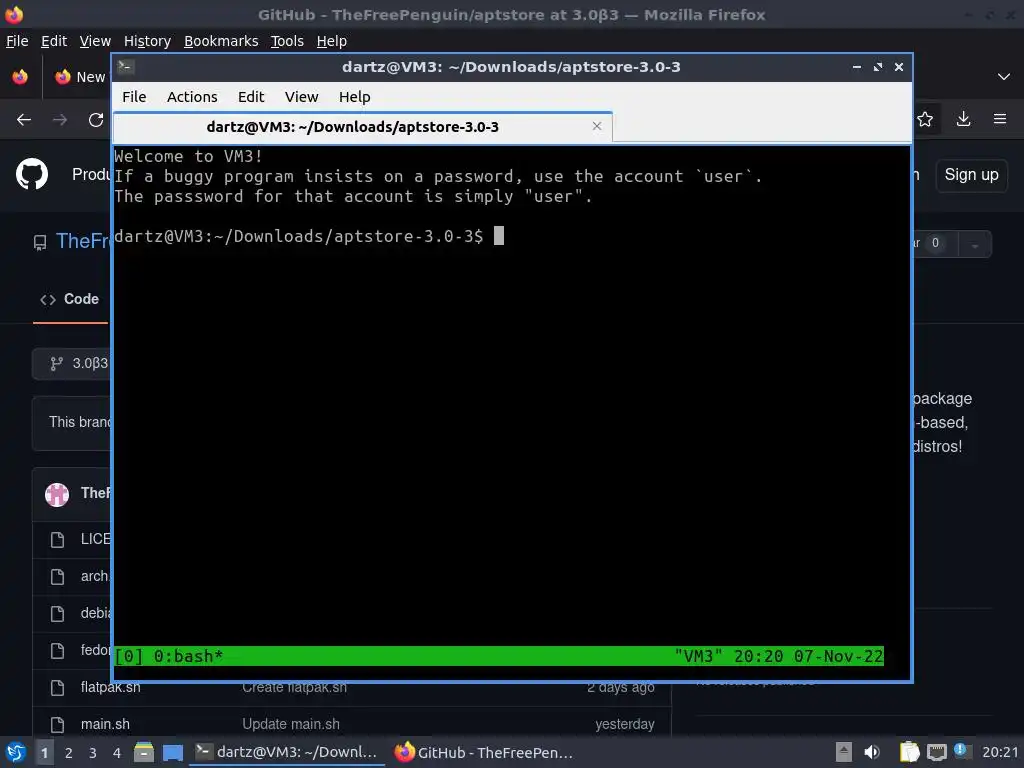Viewport: 1024px width, 768px height.
Task: Switch to workspace 4 in the pager
Action: pos(117,753)
